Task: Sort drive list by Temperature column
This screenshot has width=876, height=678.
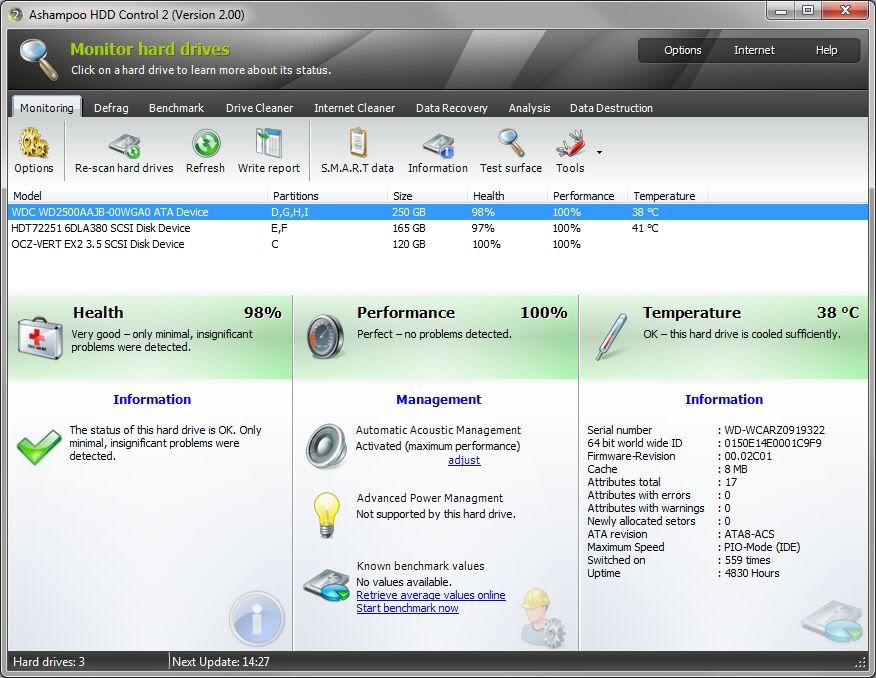Action: 664,196
